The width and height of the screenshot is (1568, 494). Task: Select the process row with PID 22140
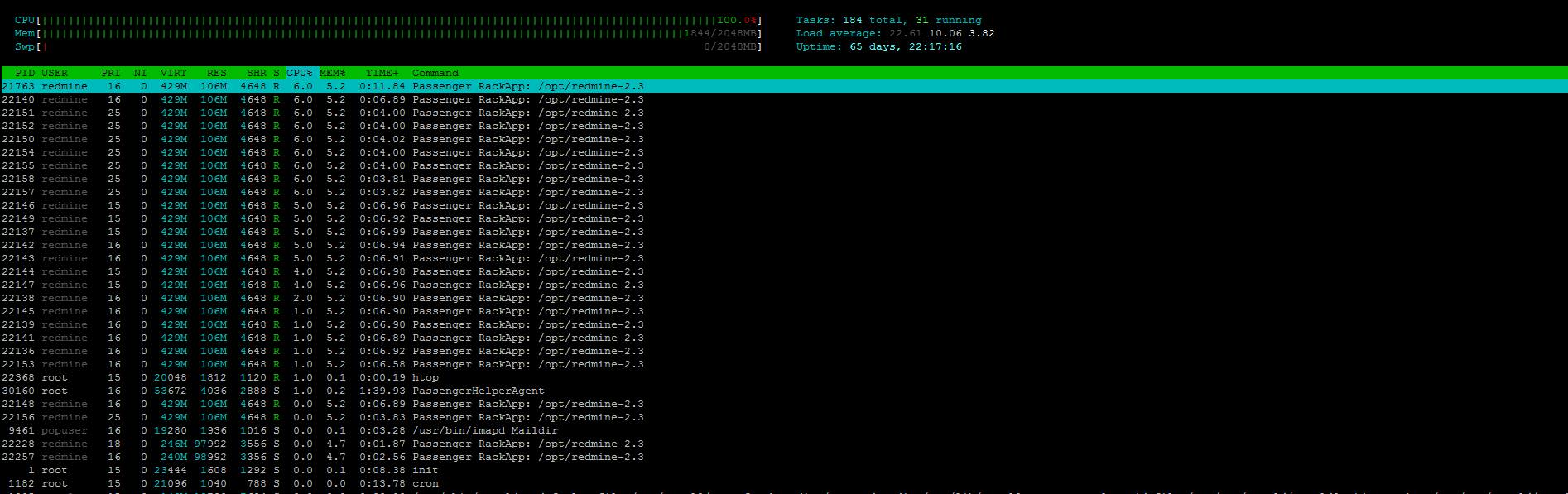784,99
